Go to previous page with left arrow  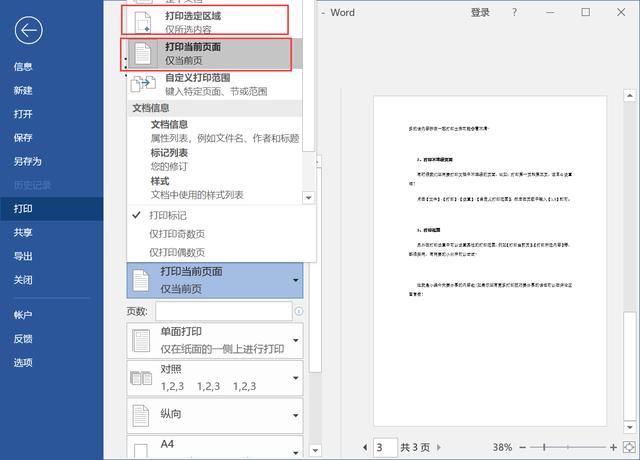pos(363,446)
